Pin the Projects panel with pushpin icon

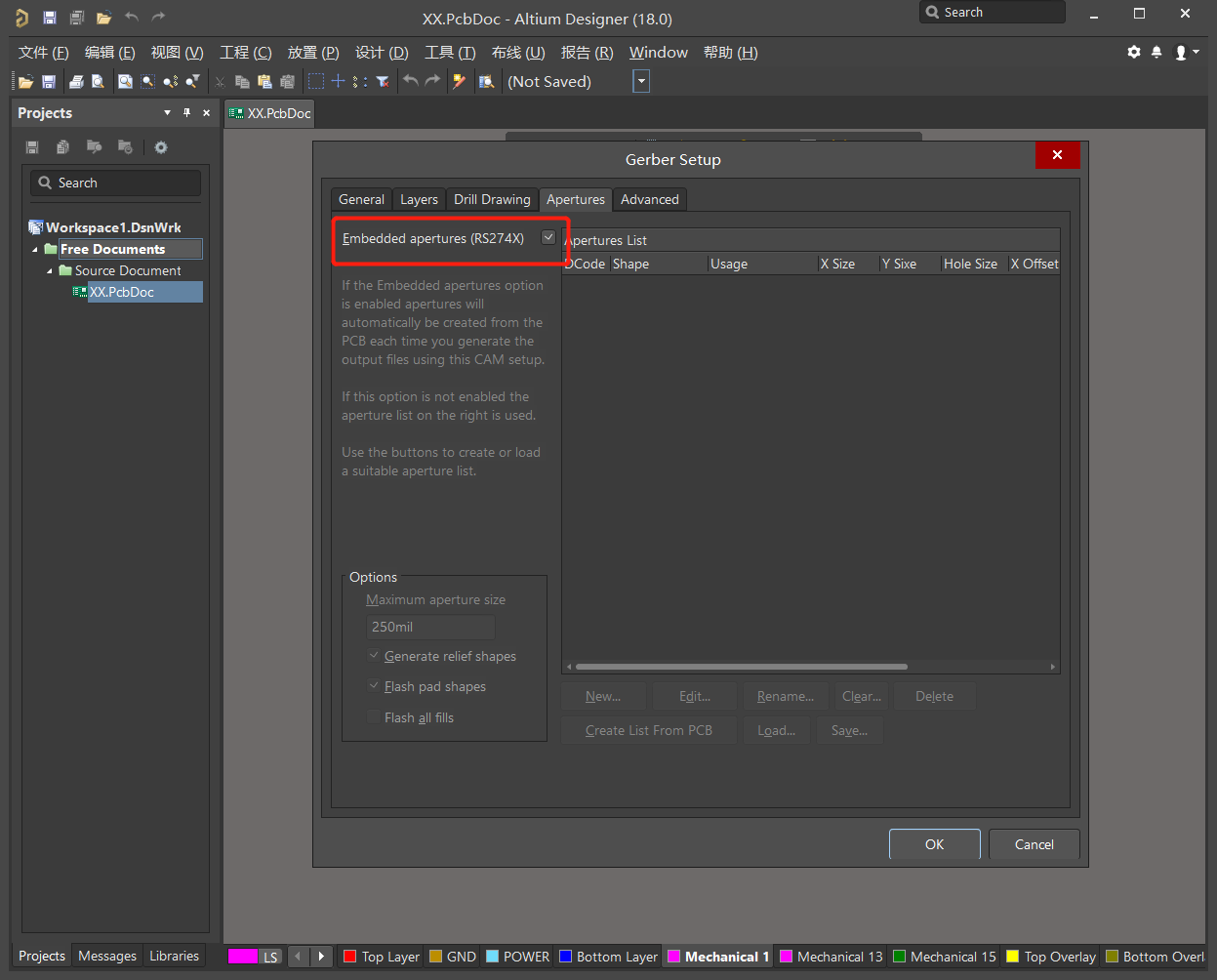(x=187, y=113)
